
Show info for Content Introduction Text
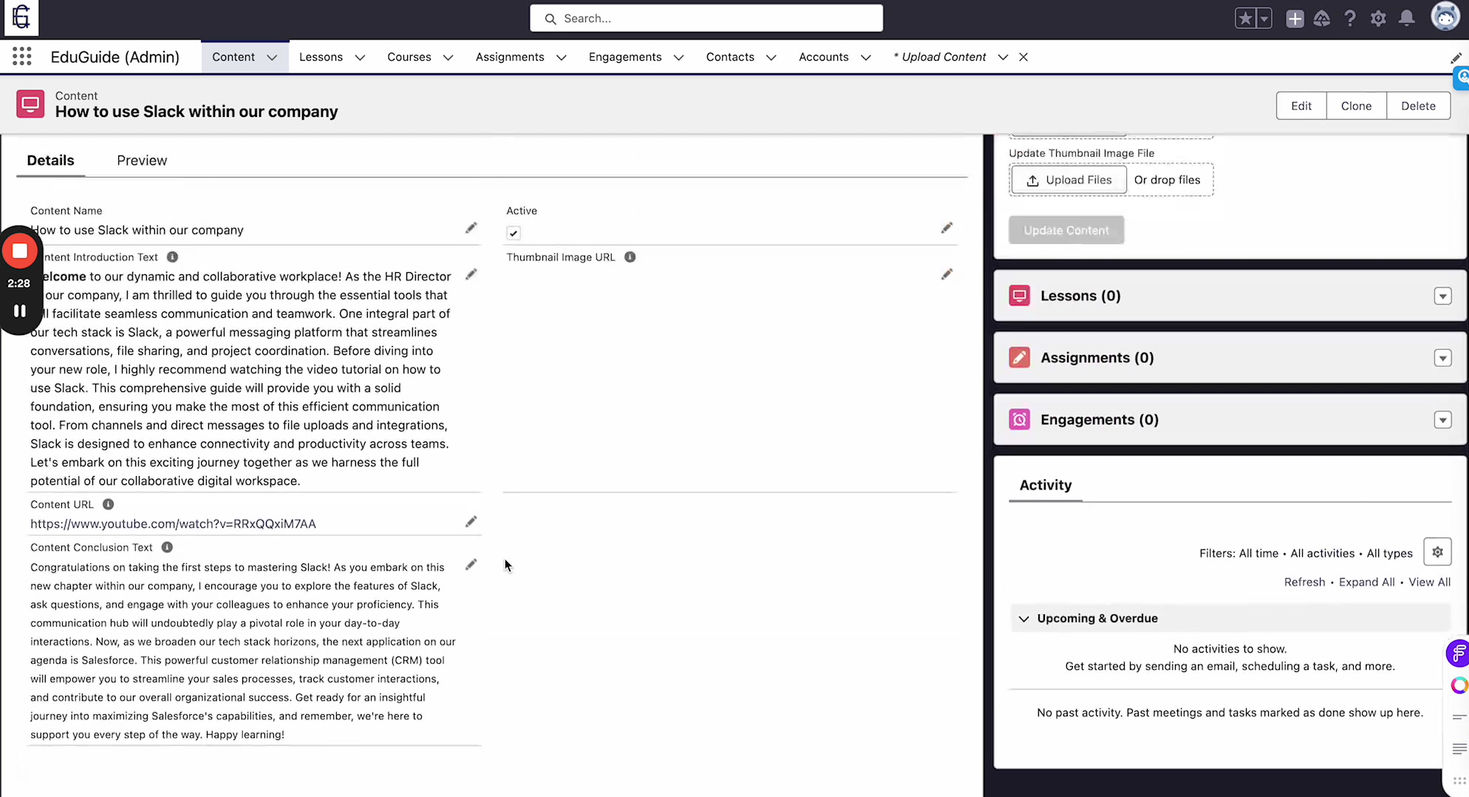coord(172,257)
